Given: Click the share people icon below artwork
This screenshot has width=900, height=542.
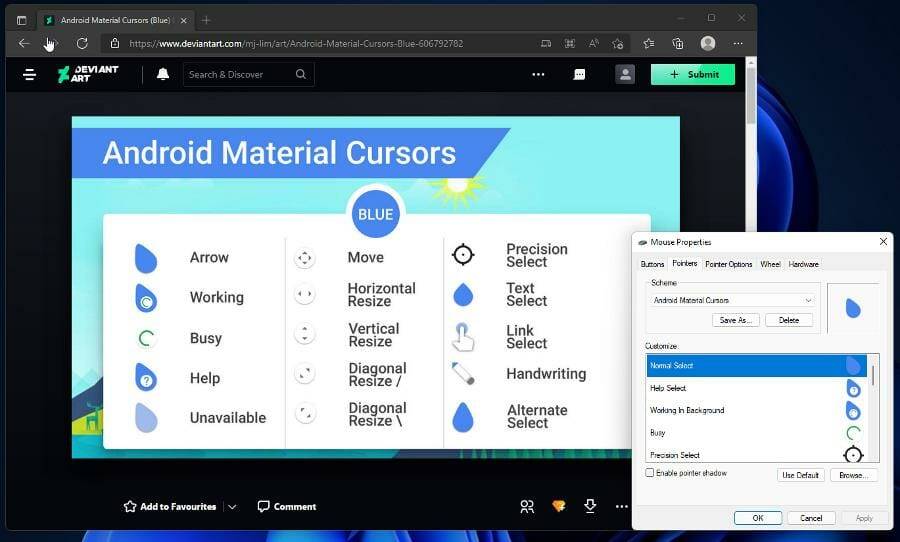Looking at the screenshot, I should pyautogui.click(x=527, y=506).
